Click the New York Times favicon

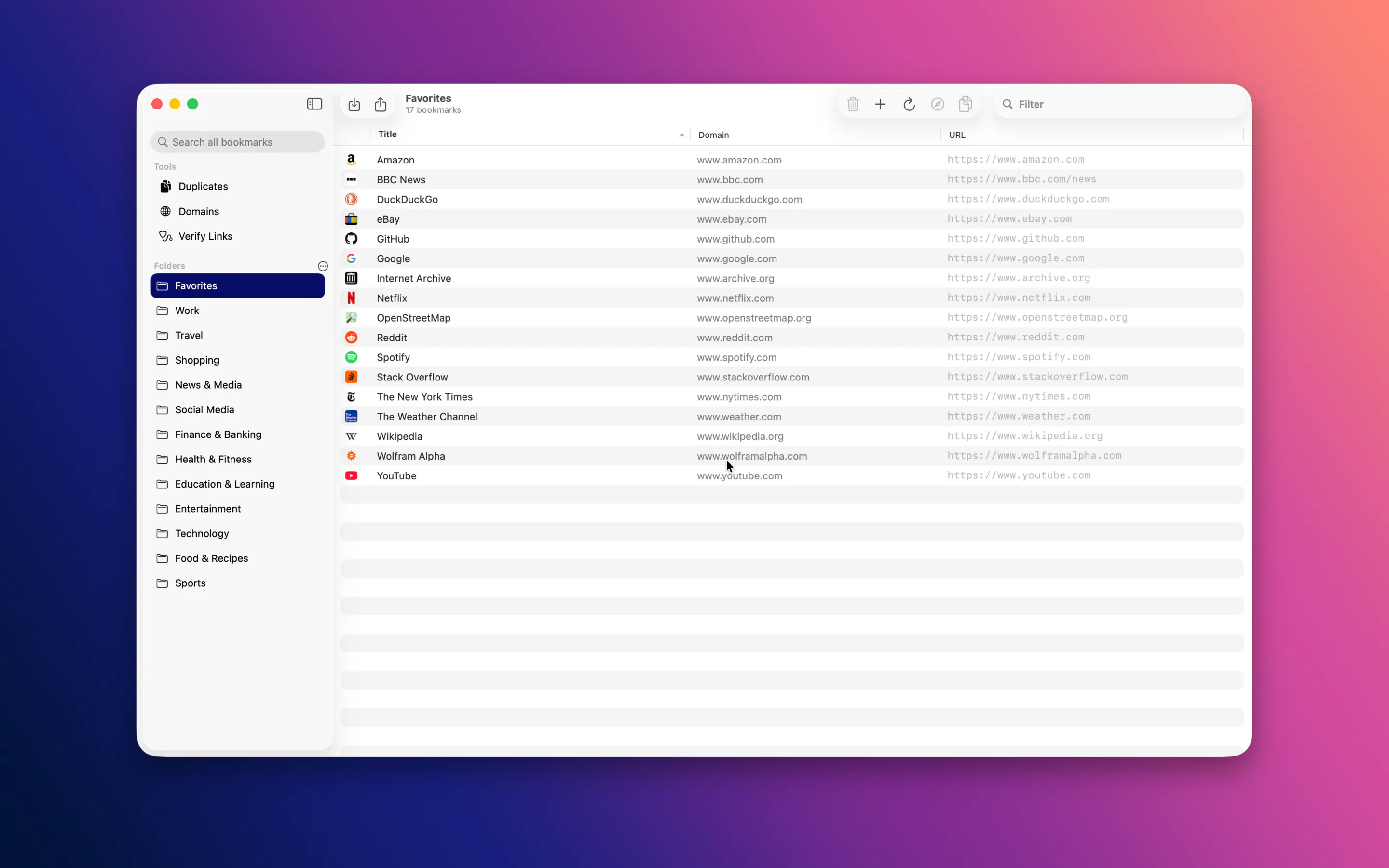pos(351,397)
